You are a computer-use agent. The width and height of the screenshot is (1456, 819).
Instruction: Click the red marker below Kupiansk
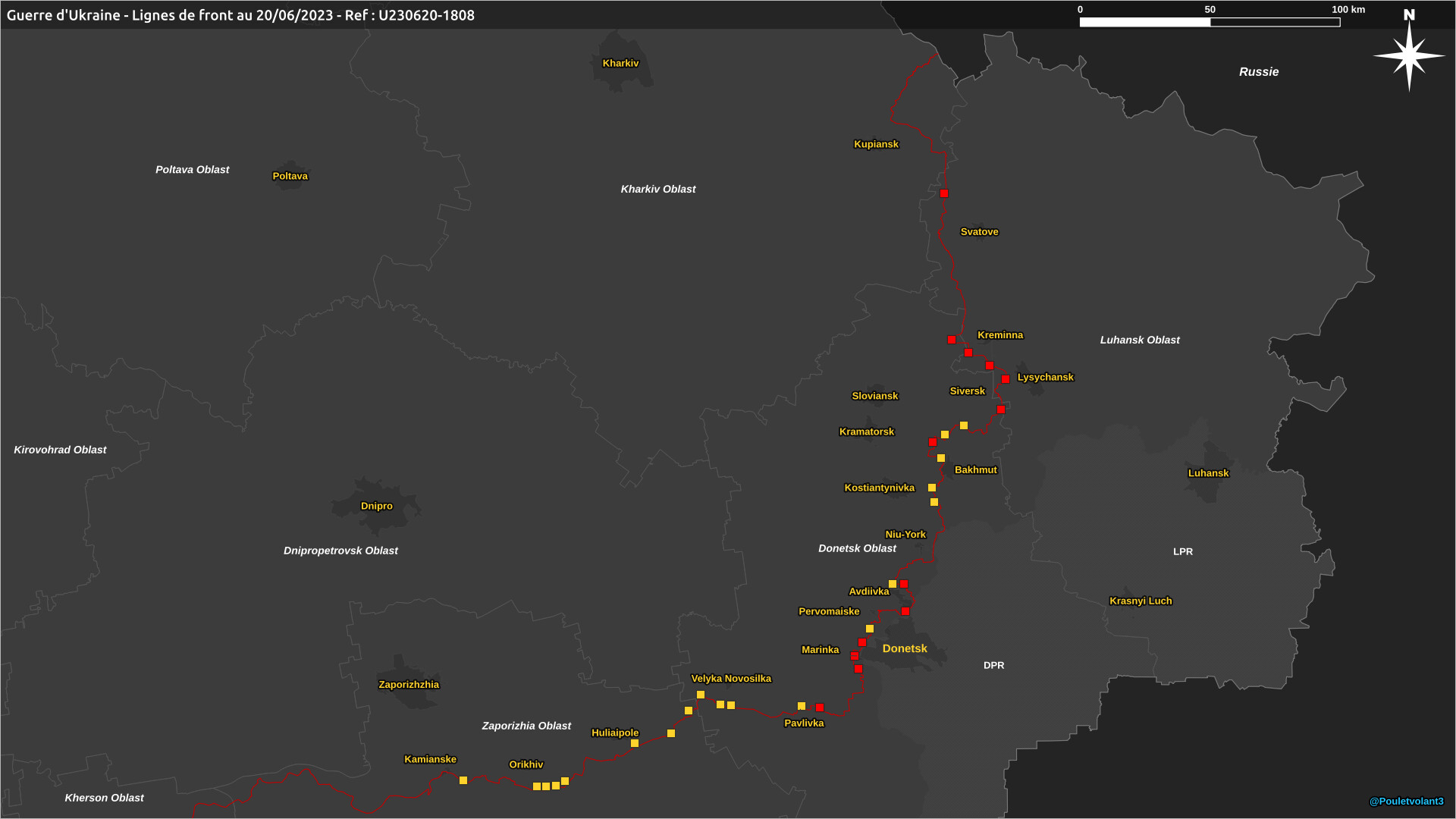click(944, 193)
